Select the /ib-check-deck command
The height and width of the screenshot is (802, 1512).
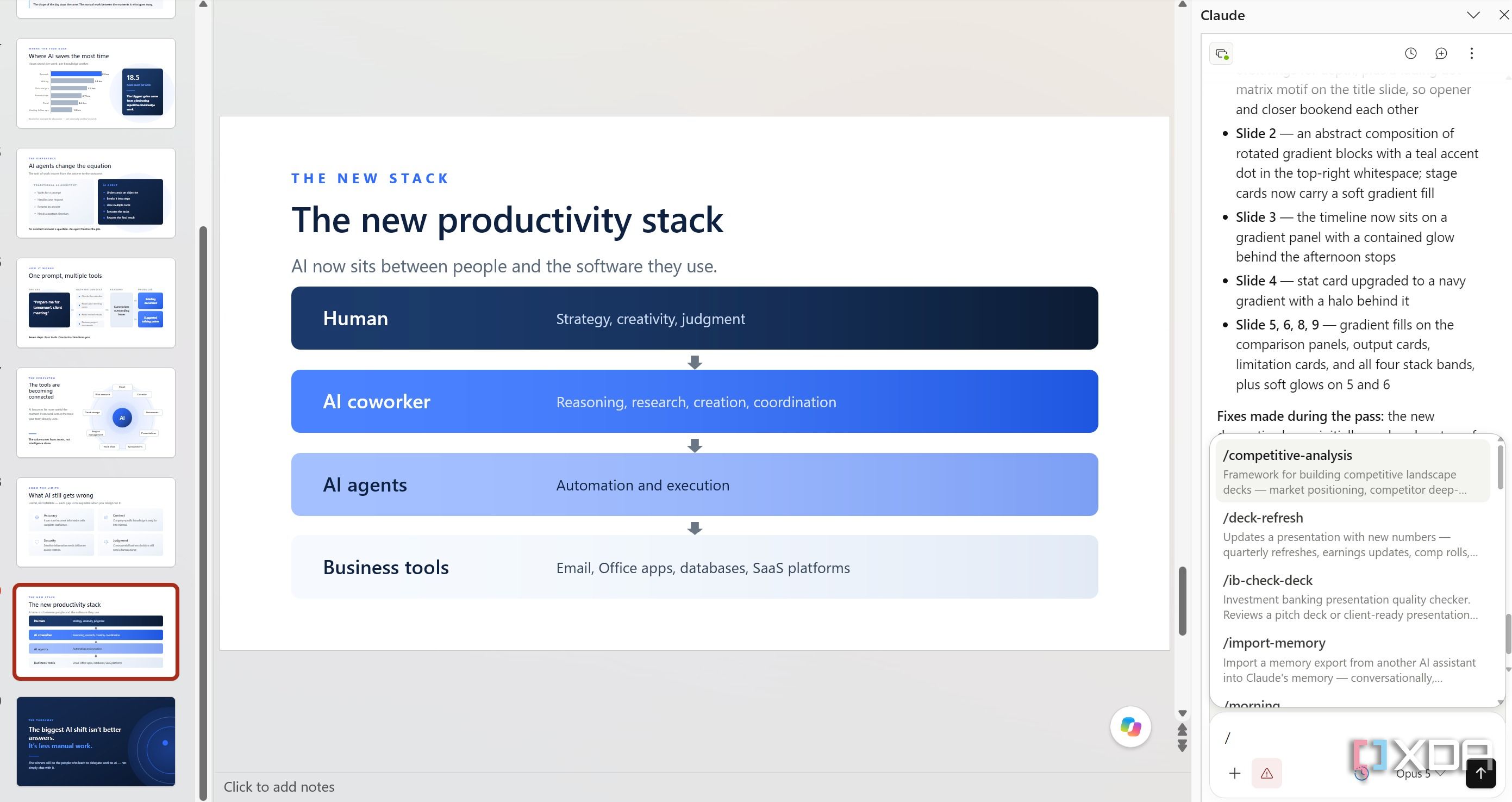tap(1352, 597)
